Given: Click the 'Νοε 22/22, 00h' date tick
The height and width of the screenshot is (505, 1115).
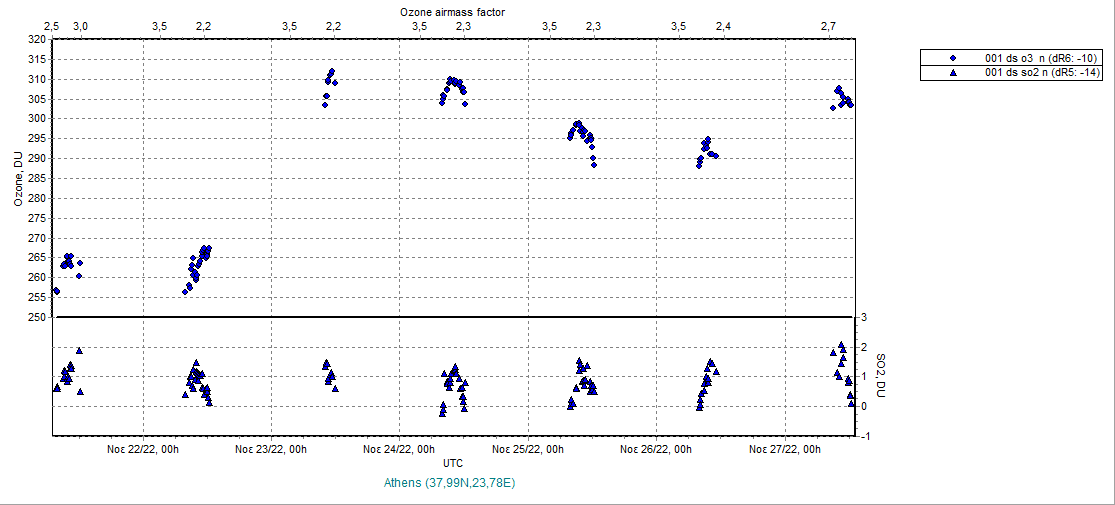Looking at the screenshot, I should point(143,450).
